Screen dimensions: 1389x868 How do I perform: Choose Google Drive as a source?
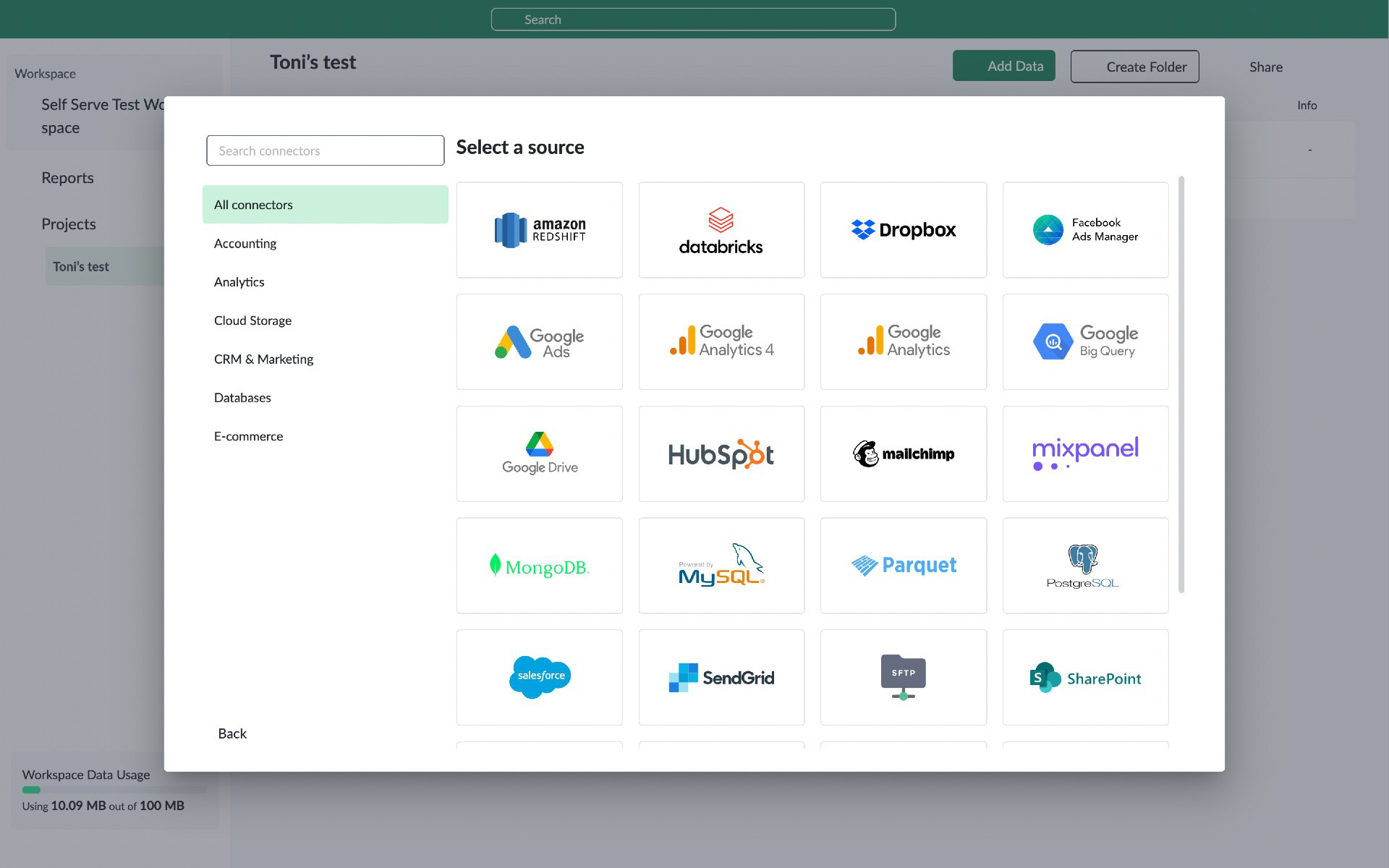tap(539, 453)
